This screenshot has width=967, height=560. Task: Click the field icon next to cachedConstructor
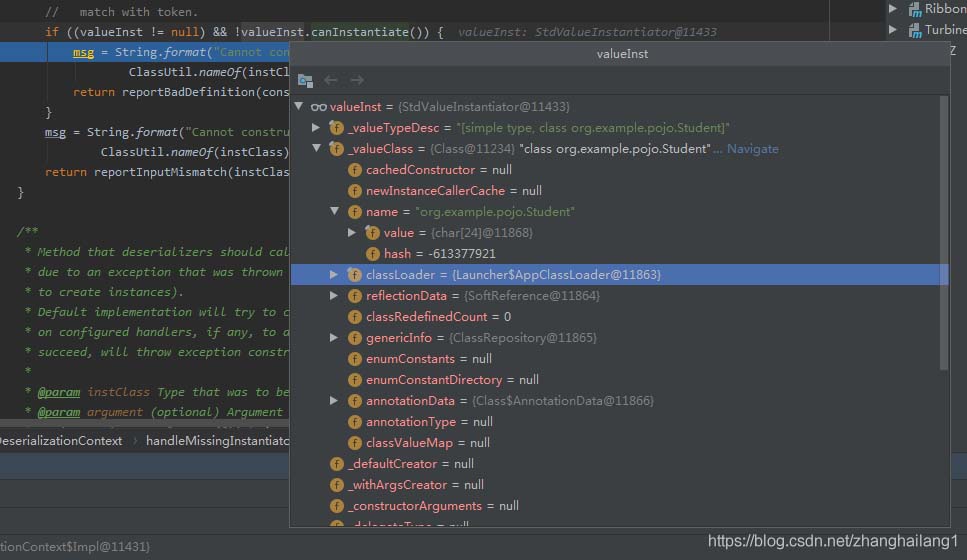pos(354,170)
